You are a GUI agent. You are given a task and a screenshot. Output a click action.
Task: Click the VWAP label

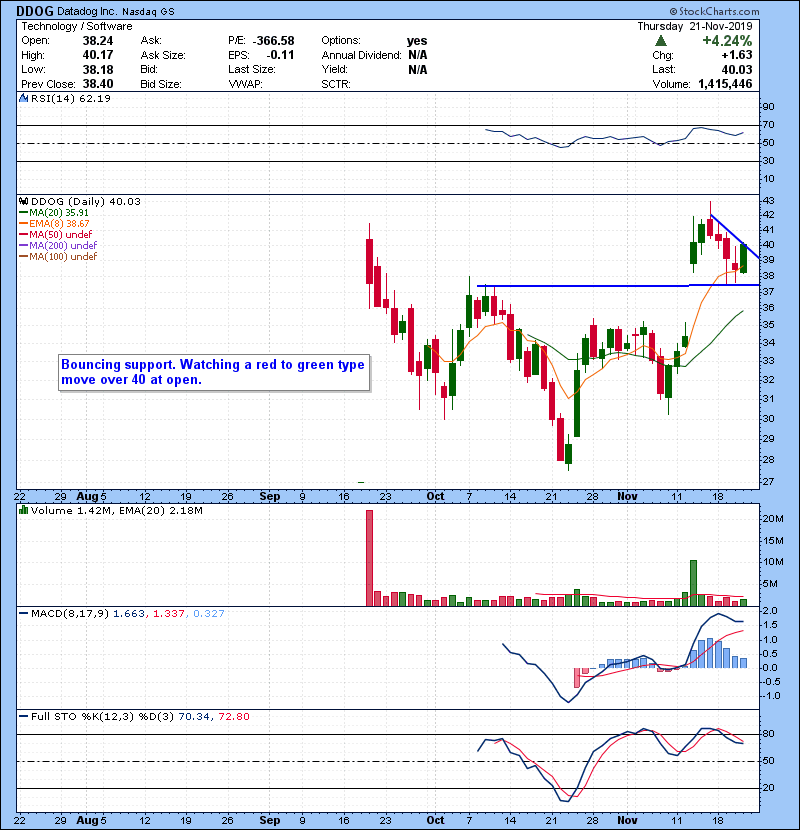[245, 84]
